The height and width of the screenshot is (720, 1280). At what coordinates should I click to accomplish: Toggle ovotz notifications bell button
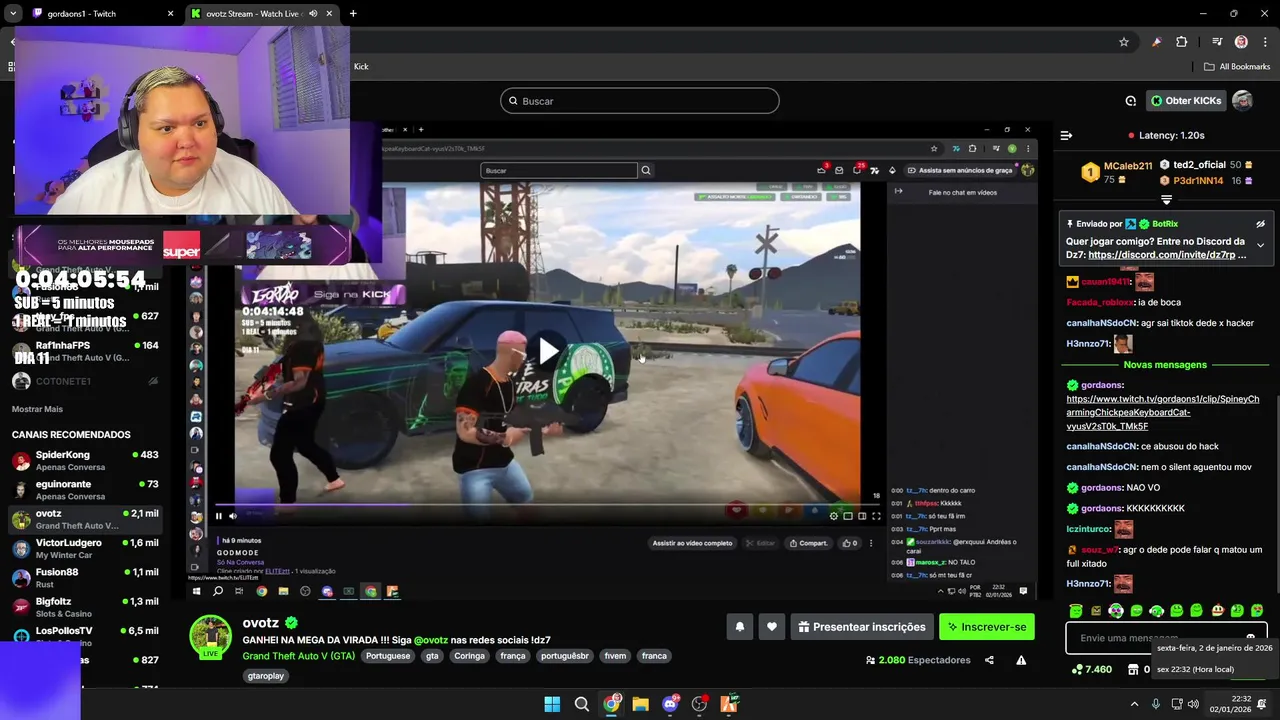740,627
